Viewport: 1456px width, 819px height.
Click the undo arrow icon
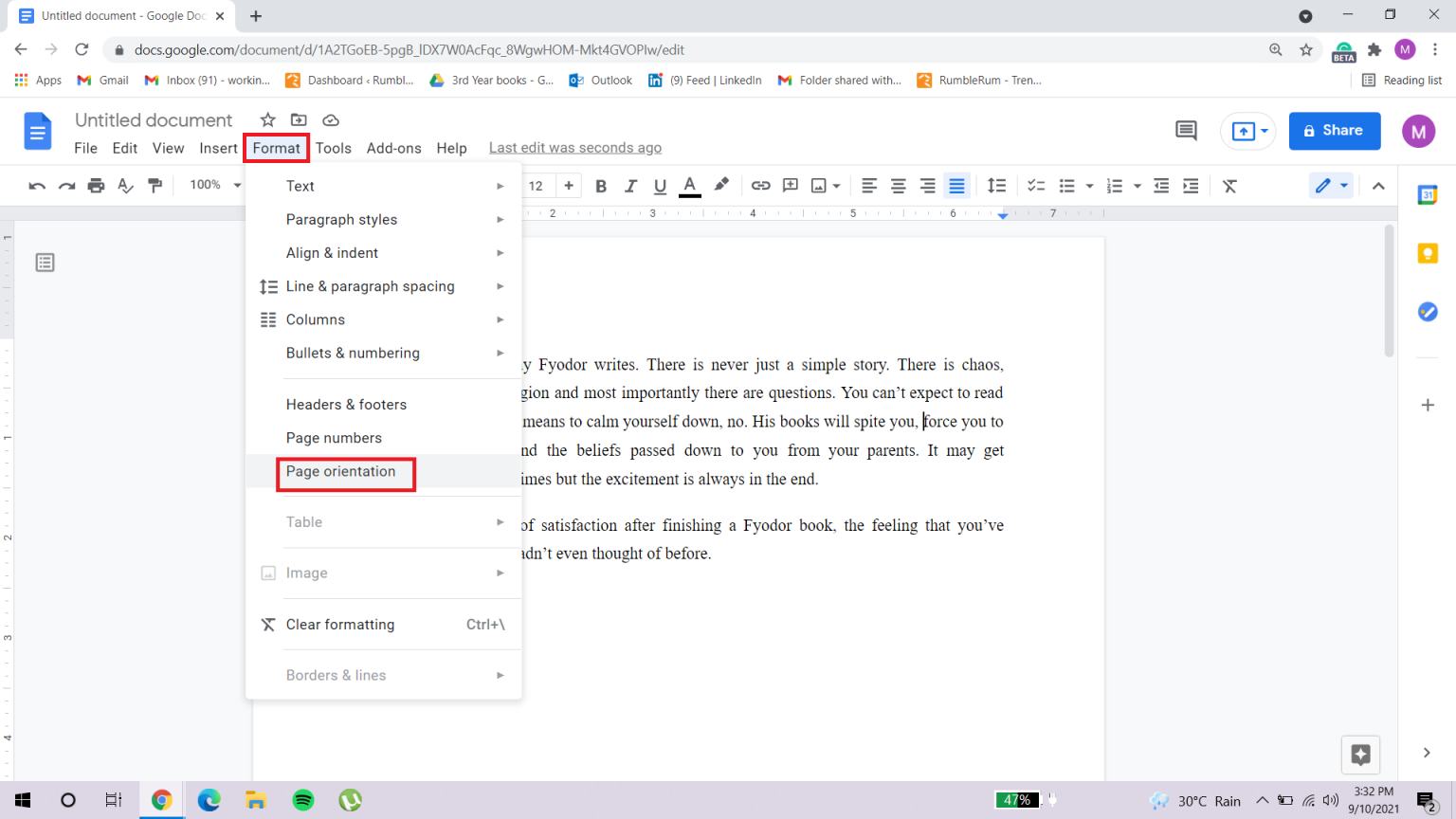(x=37, y=186)
